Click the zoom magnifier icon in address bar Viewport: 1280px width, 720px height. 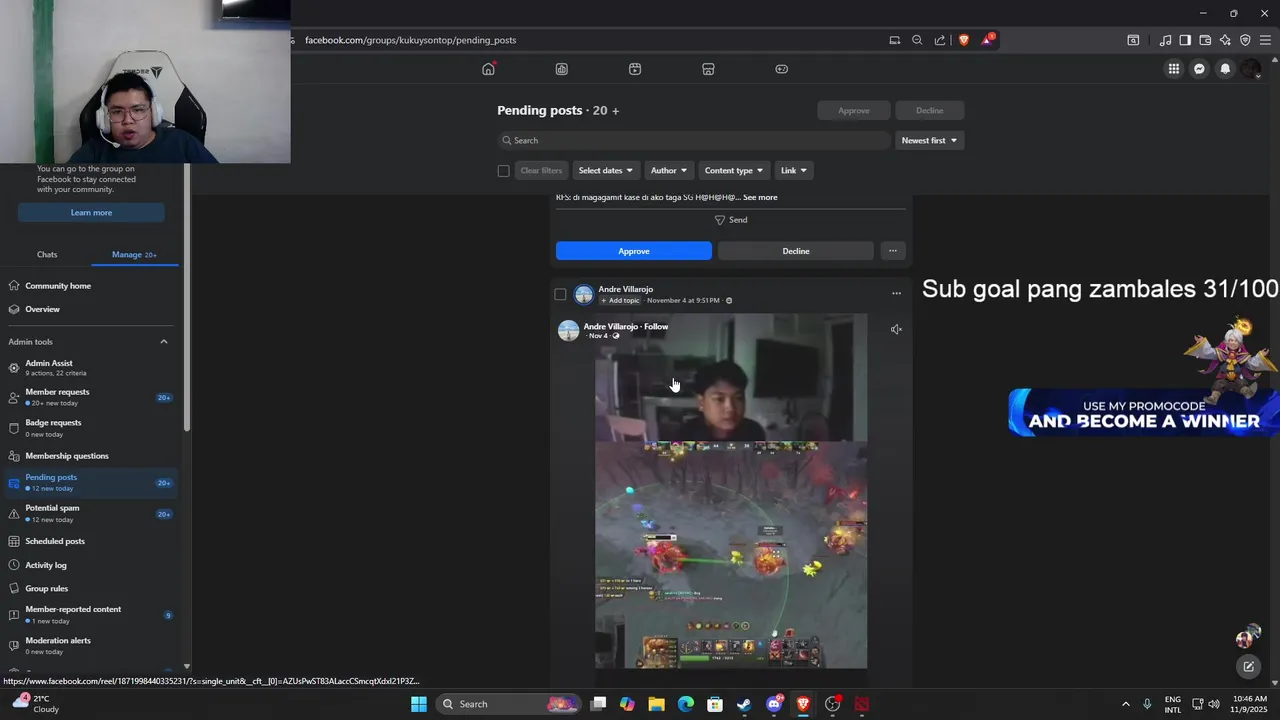[917, 40]
